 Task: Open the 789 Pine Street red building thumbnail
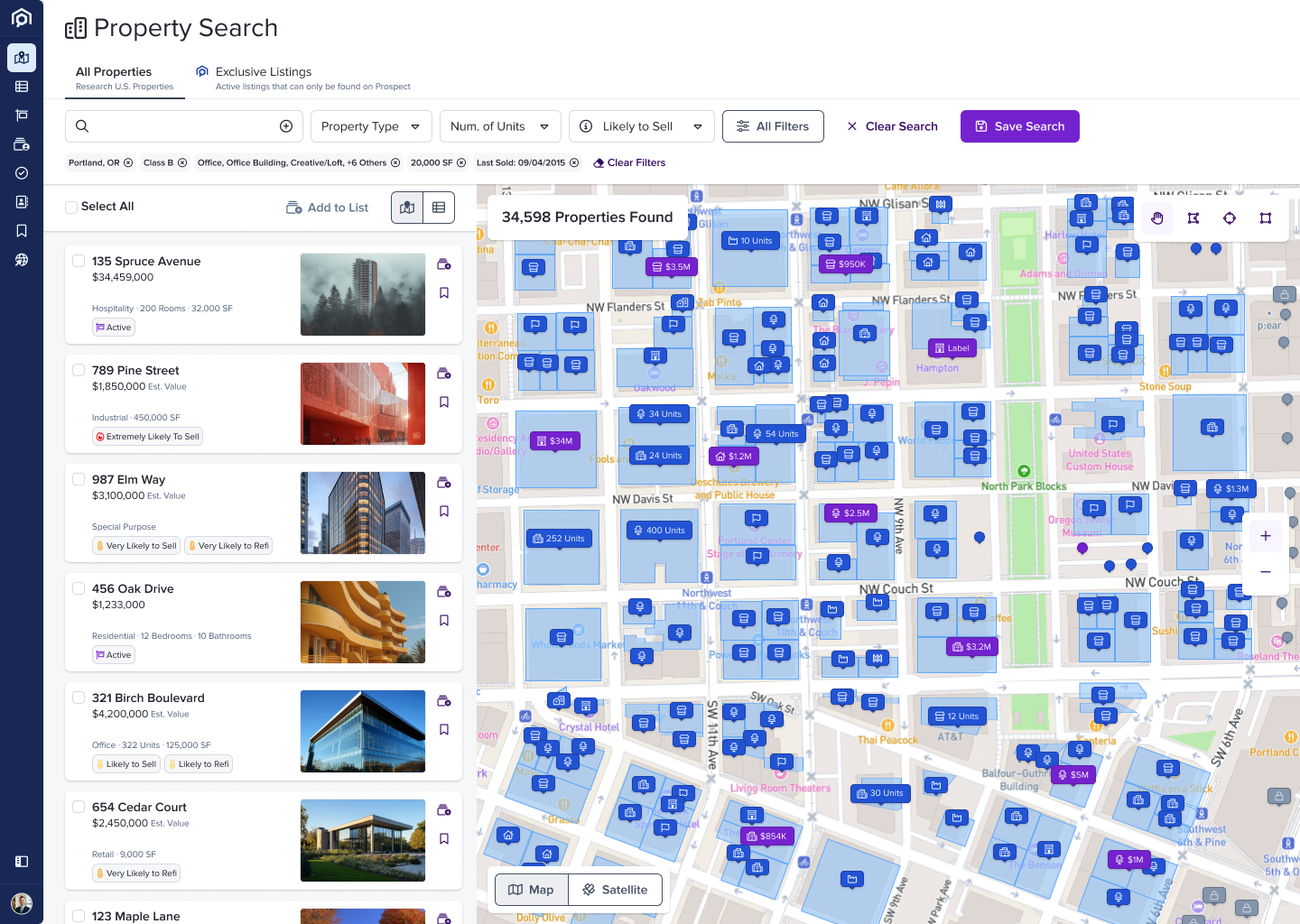[x=363, y=403]
